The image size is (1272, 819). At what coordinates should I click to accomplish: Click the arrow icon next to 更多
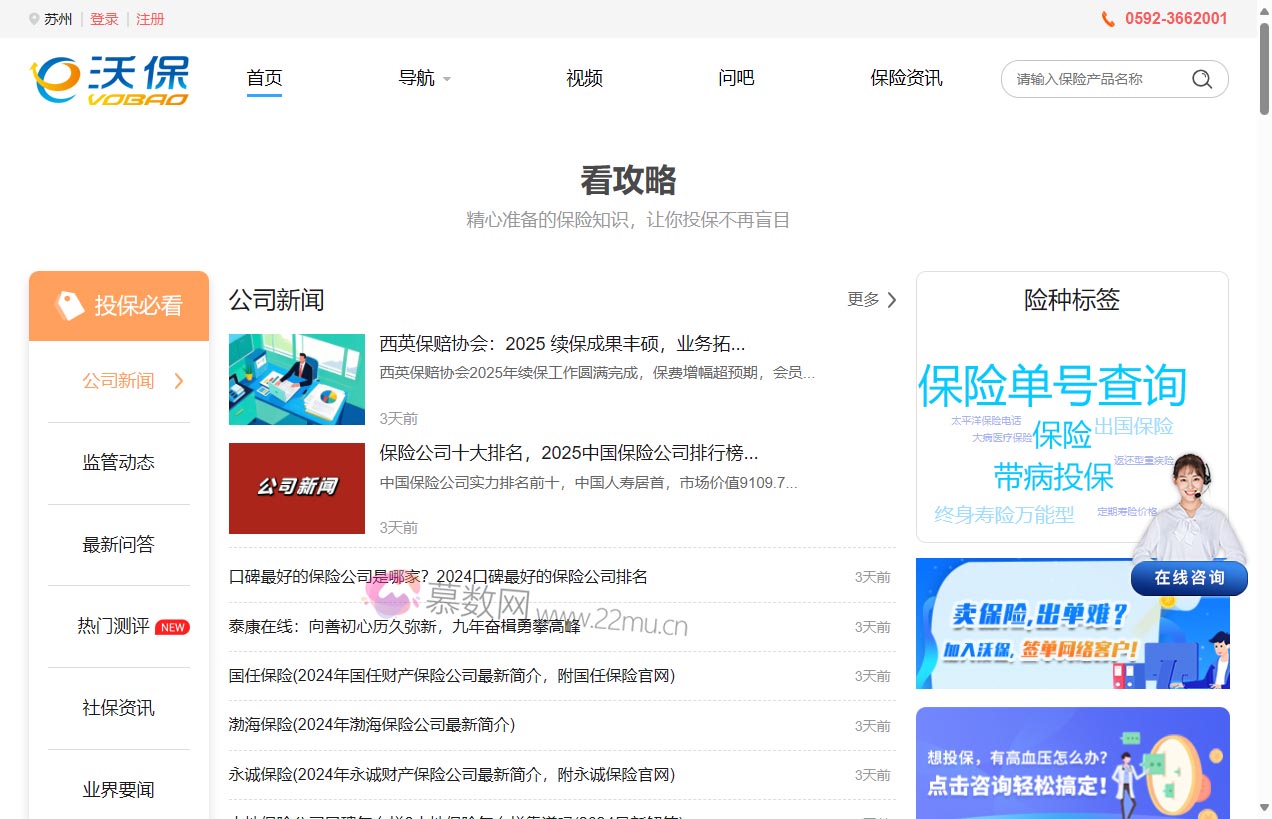pos(891,299)
